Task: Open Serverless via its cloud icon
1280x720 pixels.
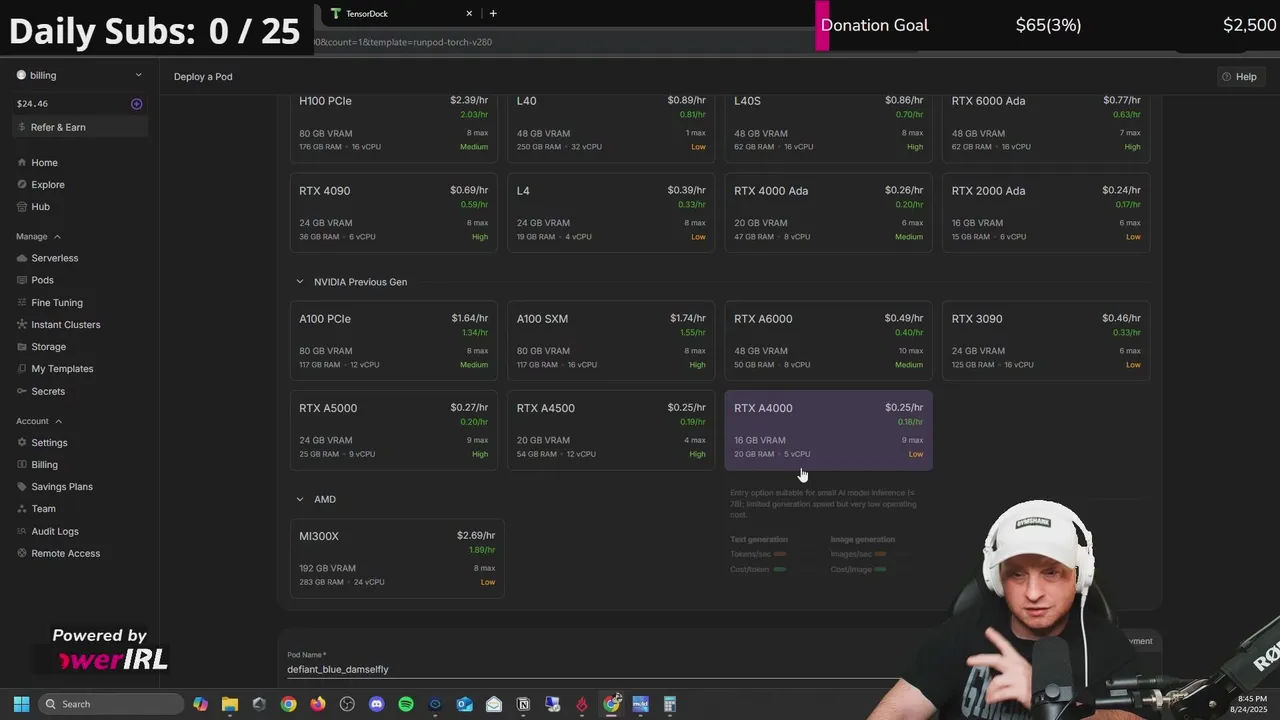Action: tap(21, 258)
